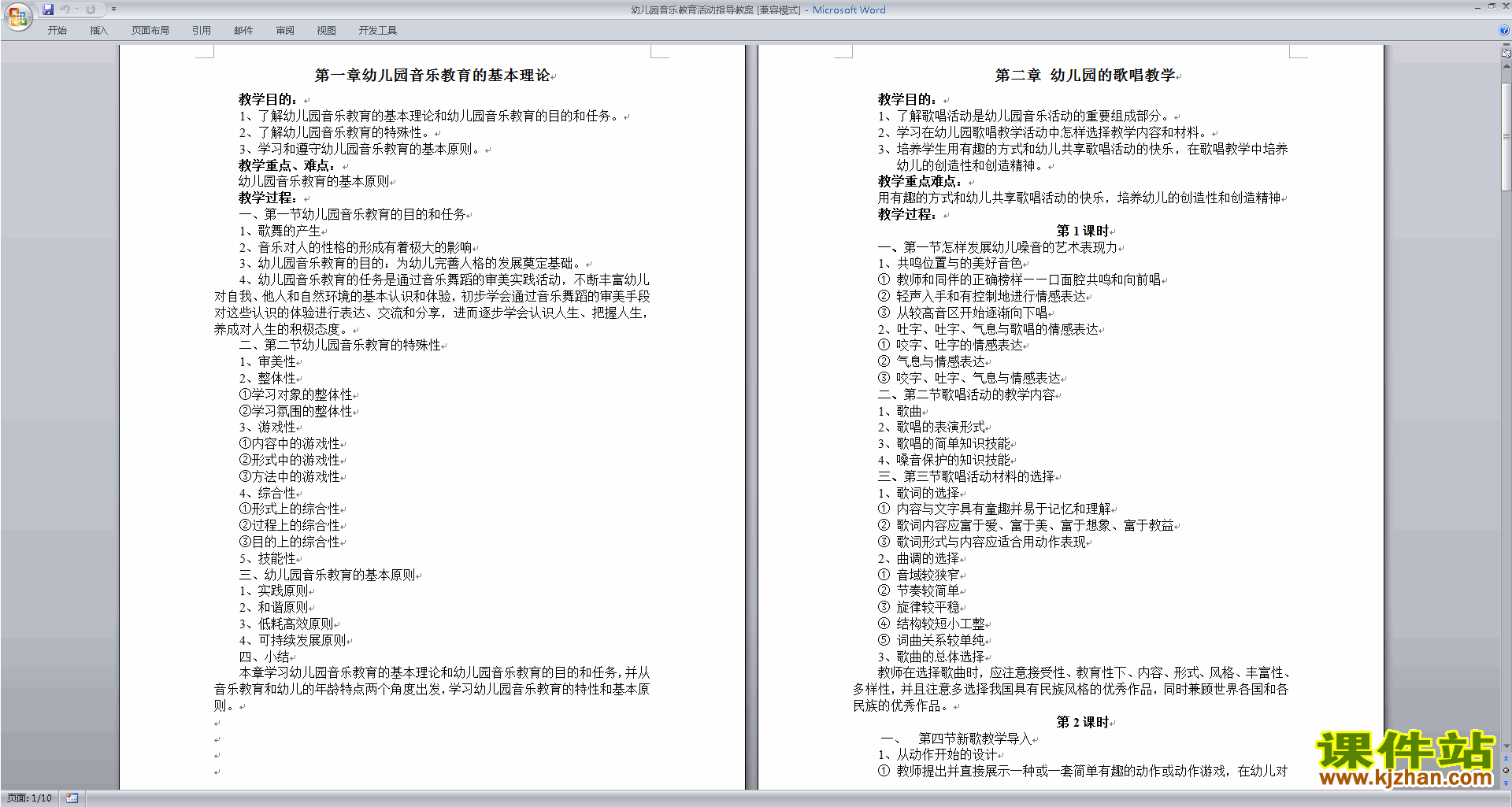Click the line 2、曲调的选择
The height and width of the screenshot is (807, 1512).
tap(919, 558)
